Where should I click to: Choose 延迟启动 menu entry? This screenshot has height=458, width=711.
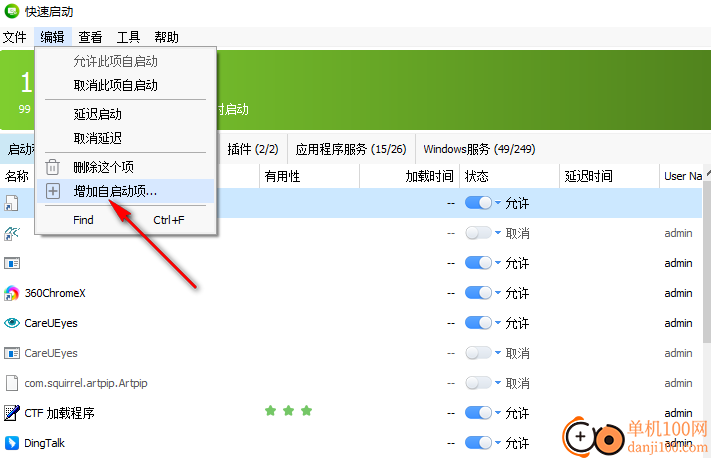(x=125, y=114)
